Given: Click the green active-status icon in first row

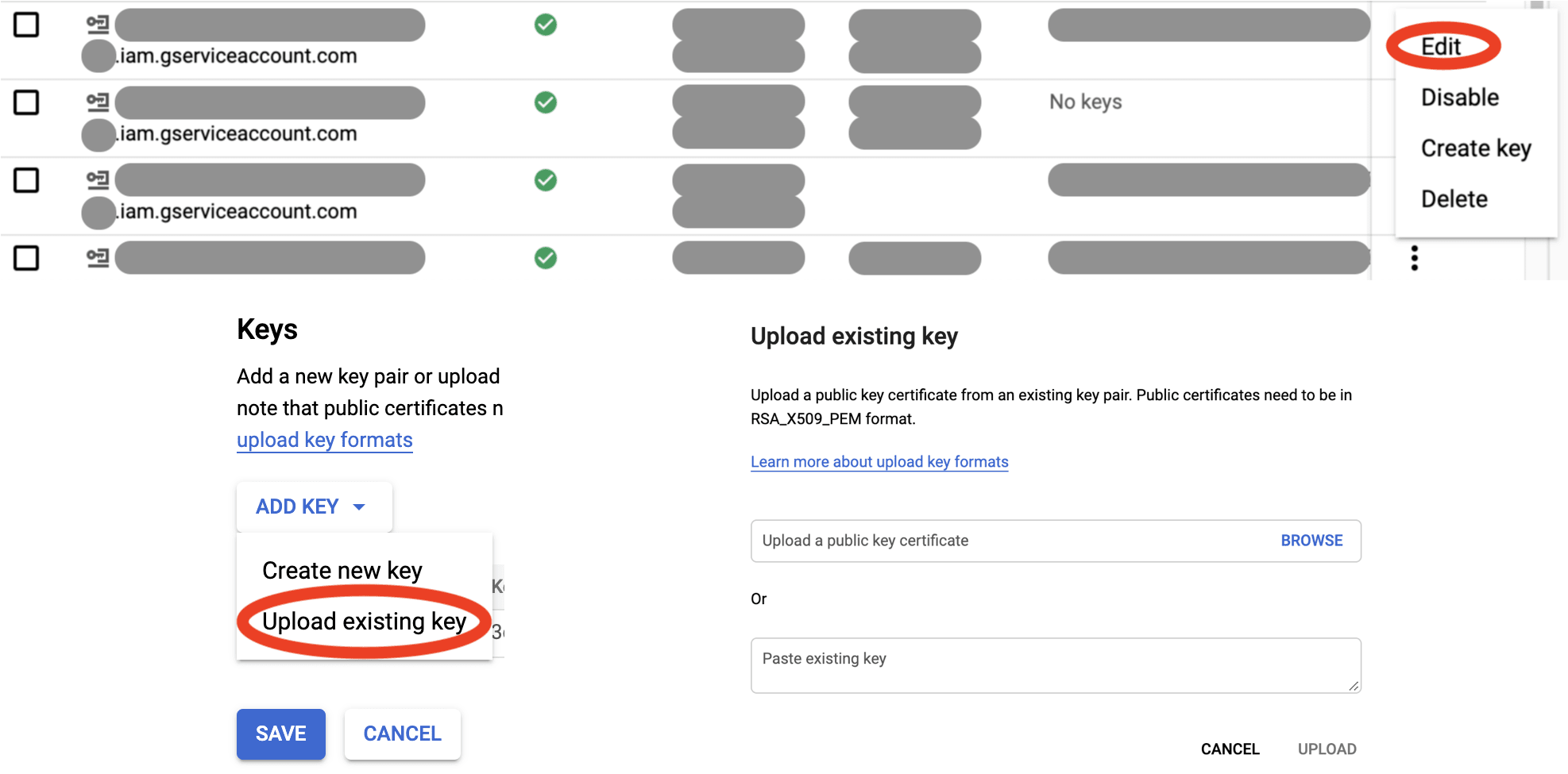Looking at the screenshot, I should (546, 25).
